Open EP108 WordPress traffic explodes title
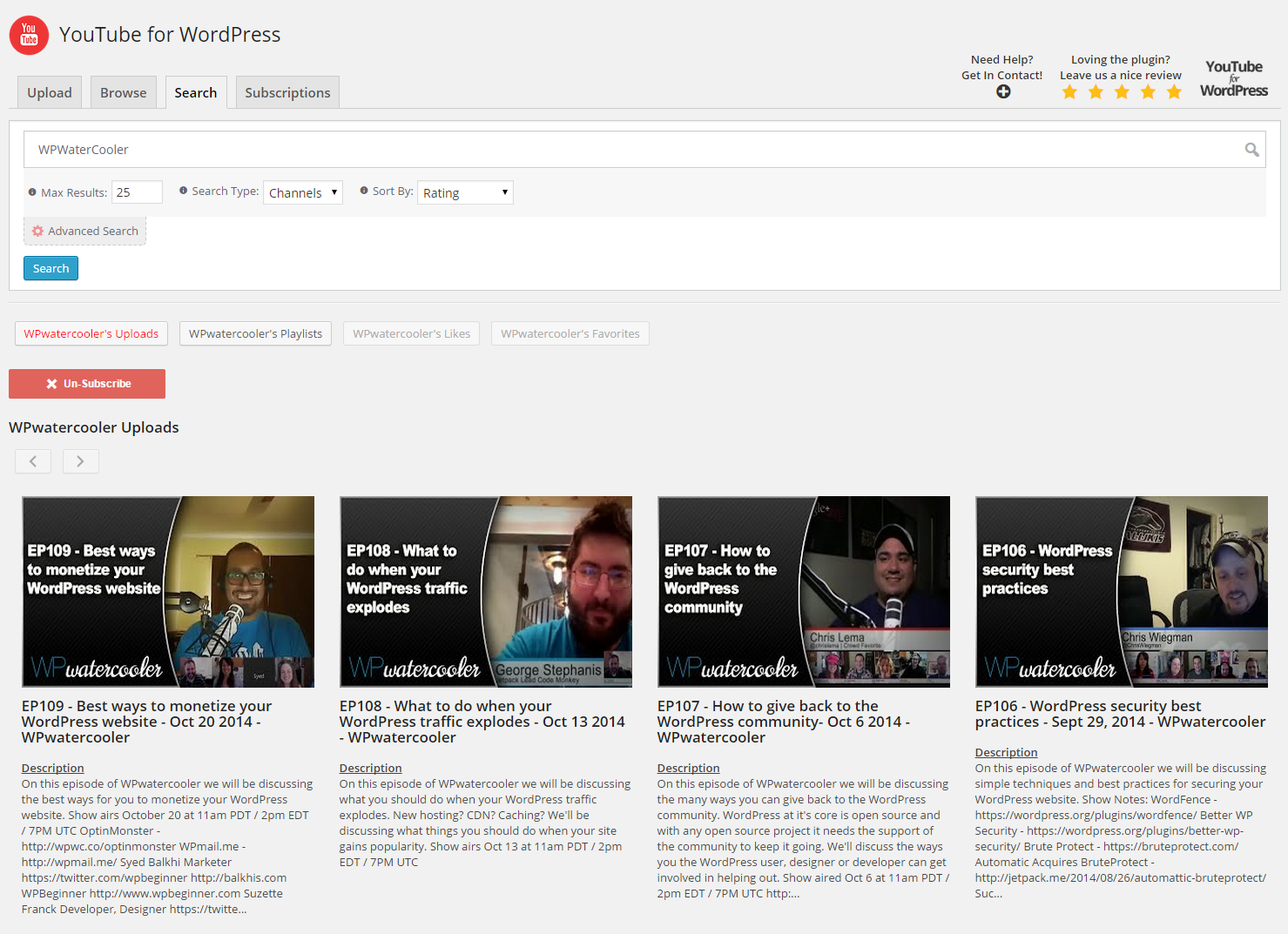 pyautogui.click(x=482, y=722)
